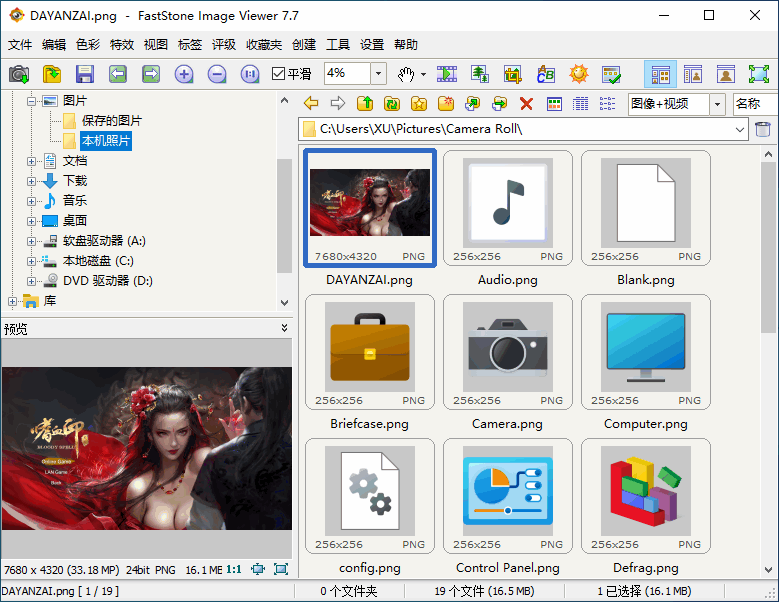This screenshot has height=602, width=779.
Task: Click the recycle bin icon beside path
Action: coord(763,129)
